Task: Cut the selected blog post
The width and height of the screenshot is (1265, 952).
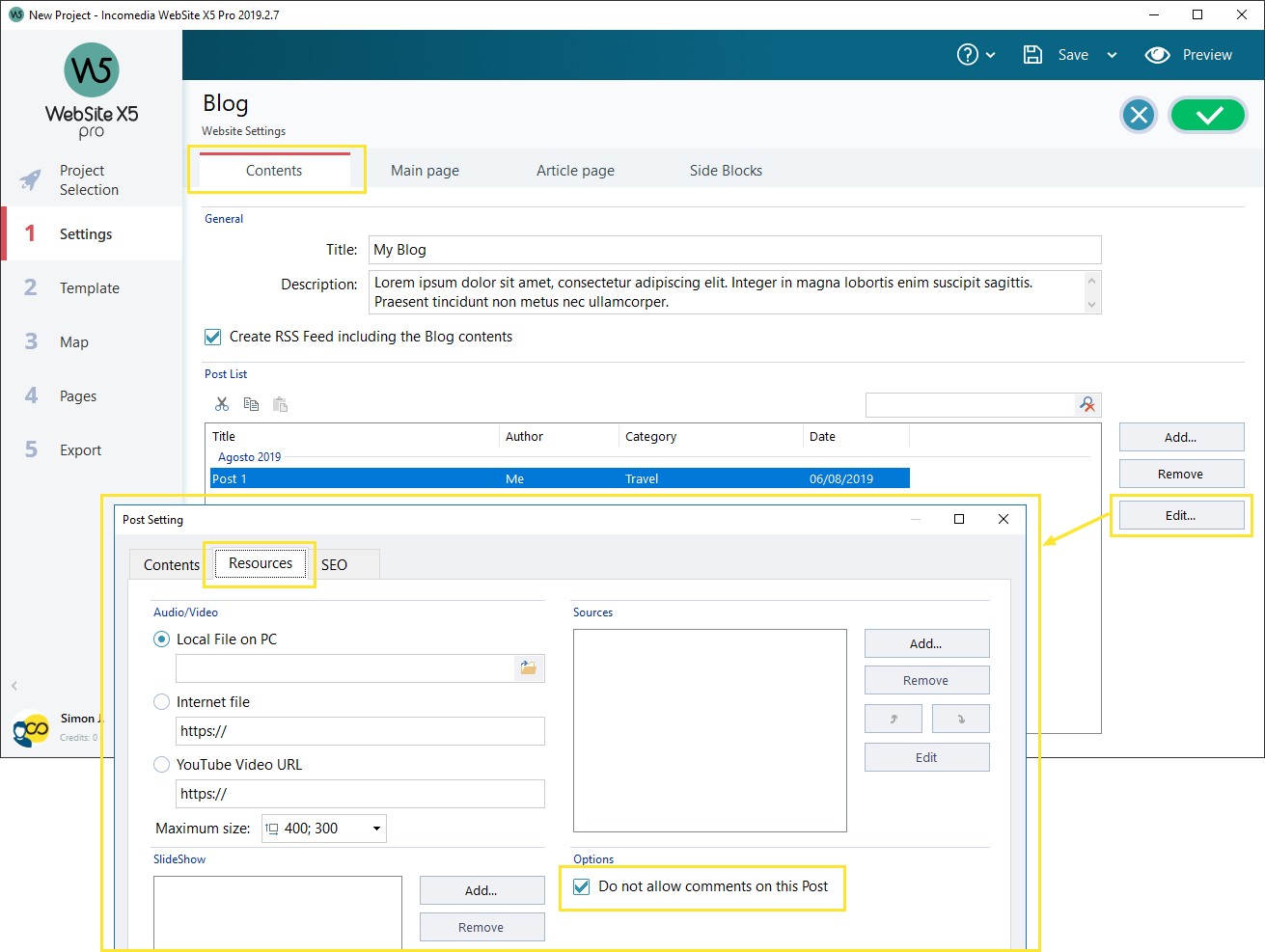Action: click(x=221, y=403)
